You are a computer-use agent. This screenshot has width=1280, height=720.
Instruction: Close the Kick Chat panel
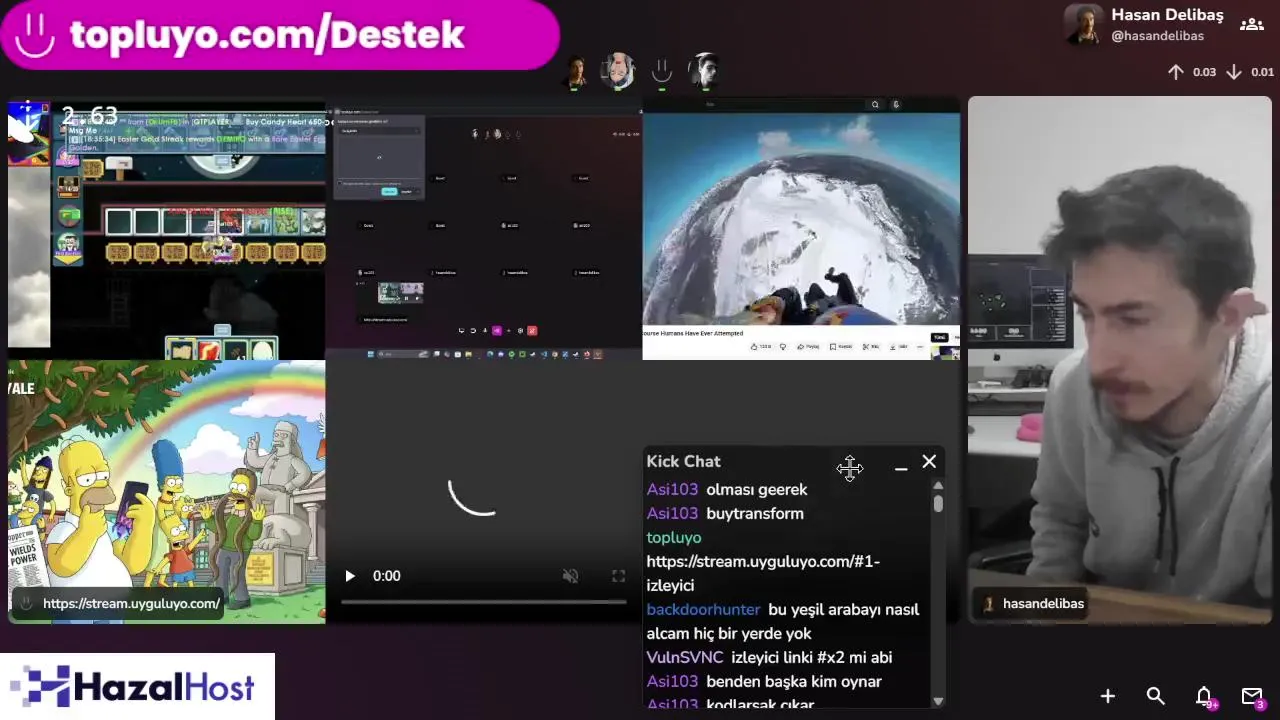pos(929,461)
